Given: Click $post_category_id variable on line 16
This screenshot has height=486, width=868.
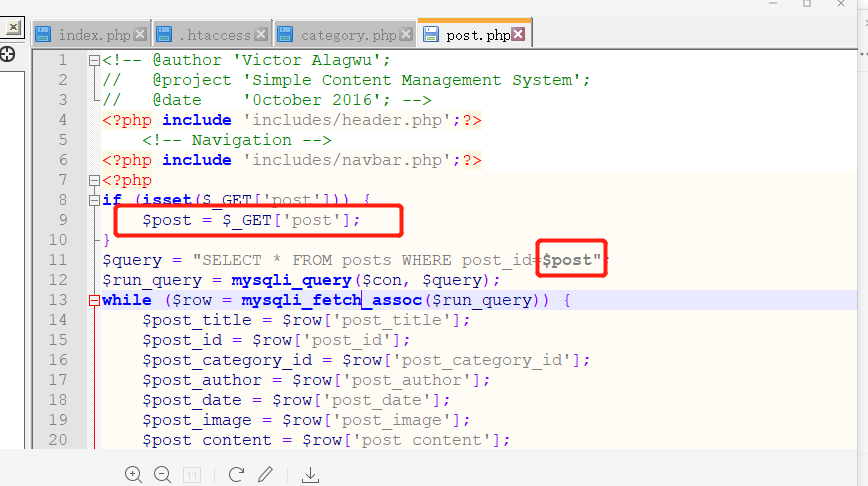Looking at the screenshot, I should tap(227, 360).
